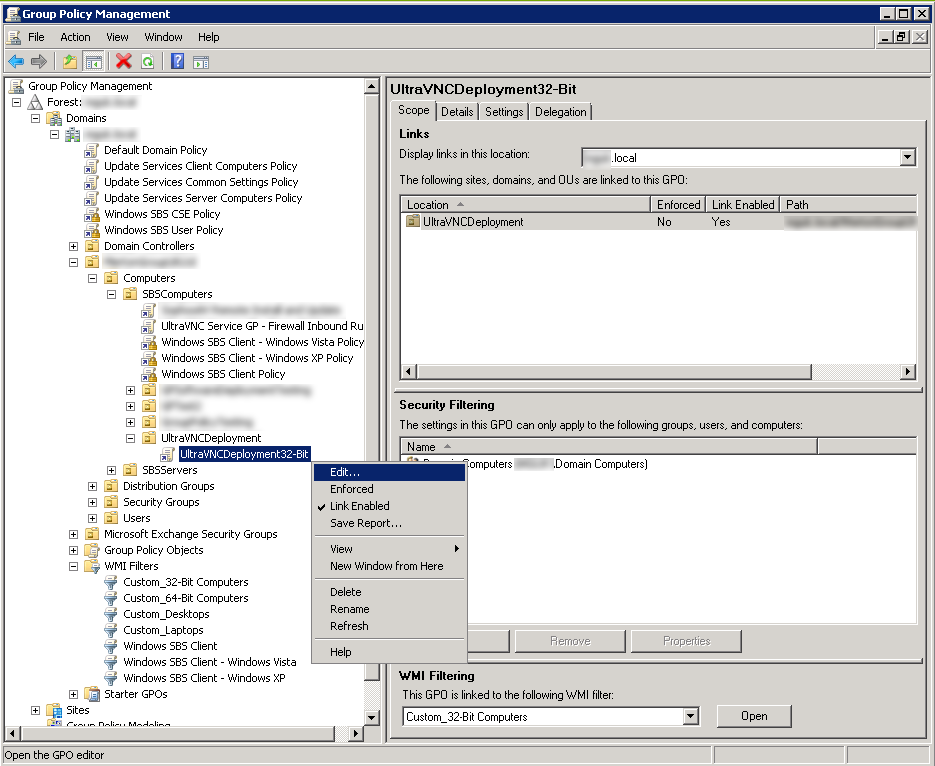The image size is (935, 766).
Task: Expand the View submenu in context menu
Action: [389, 549]
